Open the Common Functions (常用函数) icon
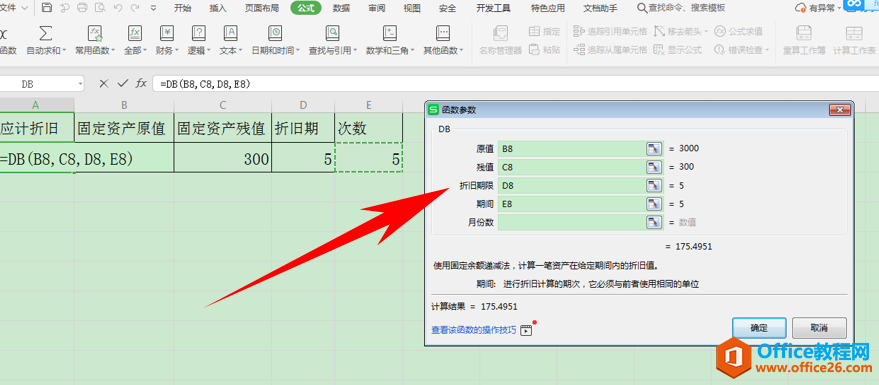Image resolution: width=879 pixels, height=385 pixels. point(94,33)
